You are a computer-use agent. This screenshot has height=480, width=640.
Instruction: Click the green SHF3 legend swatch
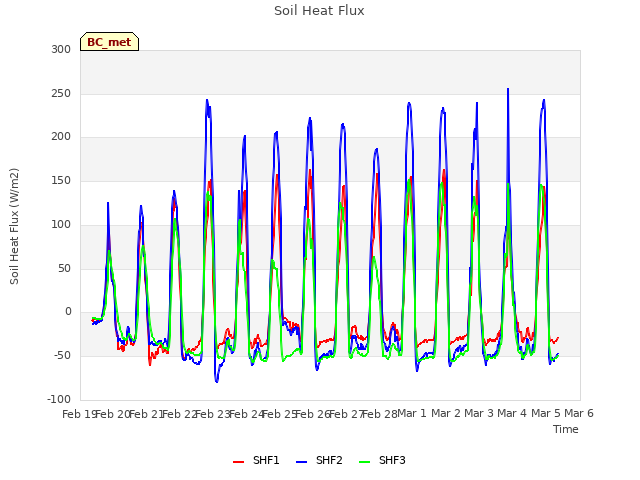coord(364,462)
